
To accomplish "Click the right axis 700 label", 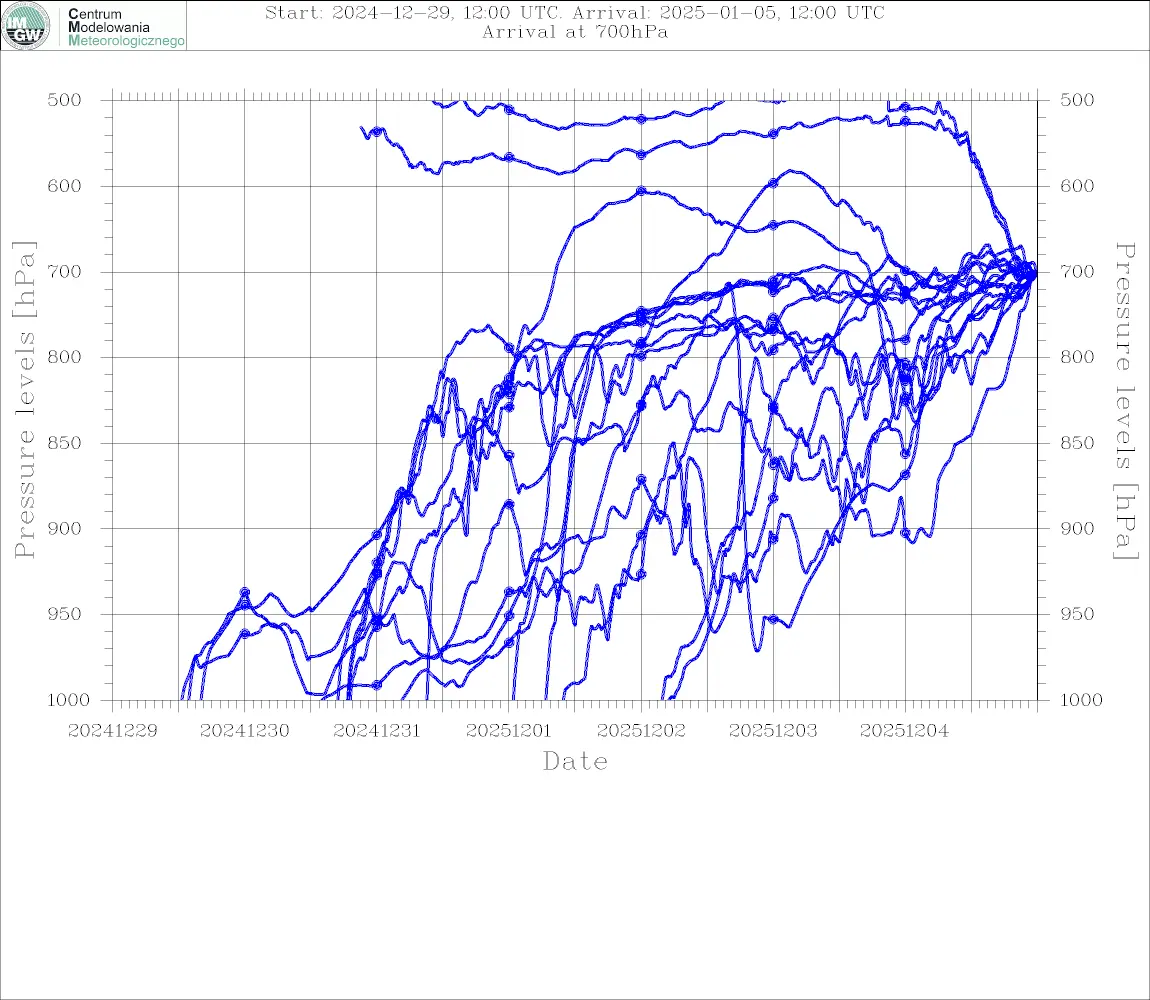I will pyautogui.click(x=1077, y=271).
